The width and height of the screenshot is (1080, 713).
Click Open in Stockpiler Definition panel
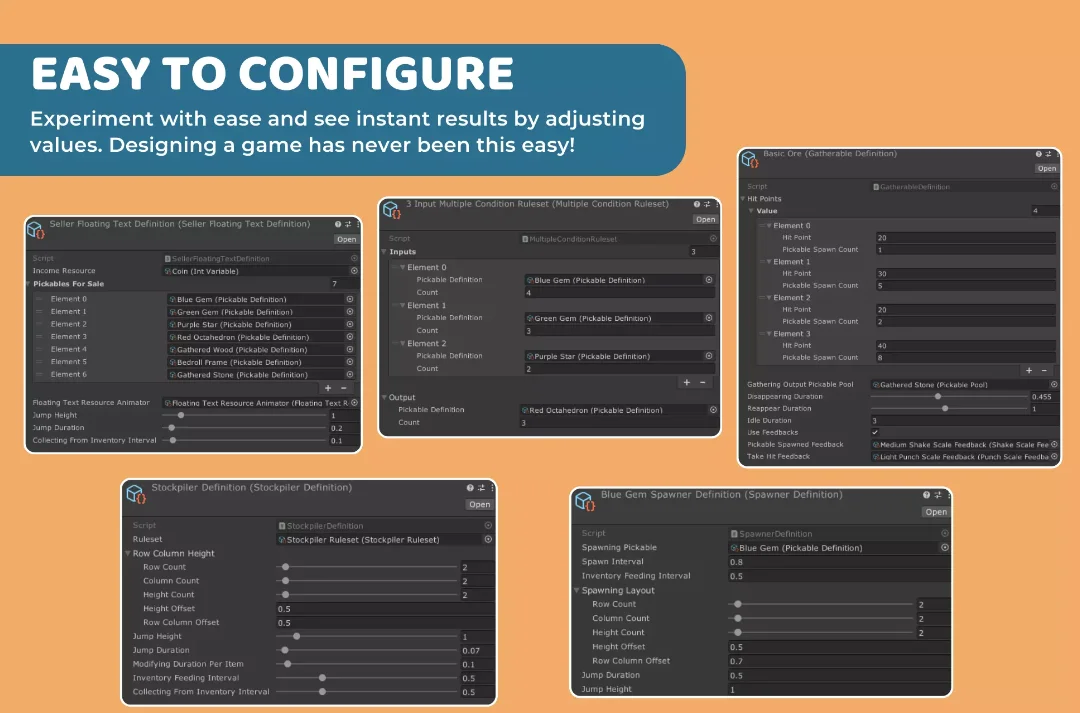479,504
